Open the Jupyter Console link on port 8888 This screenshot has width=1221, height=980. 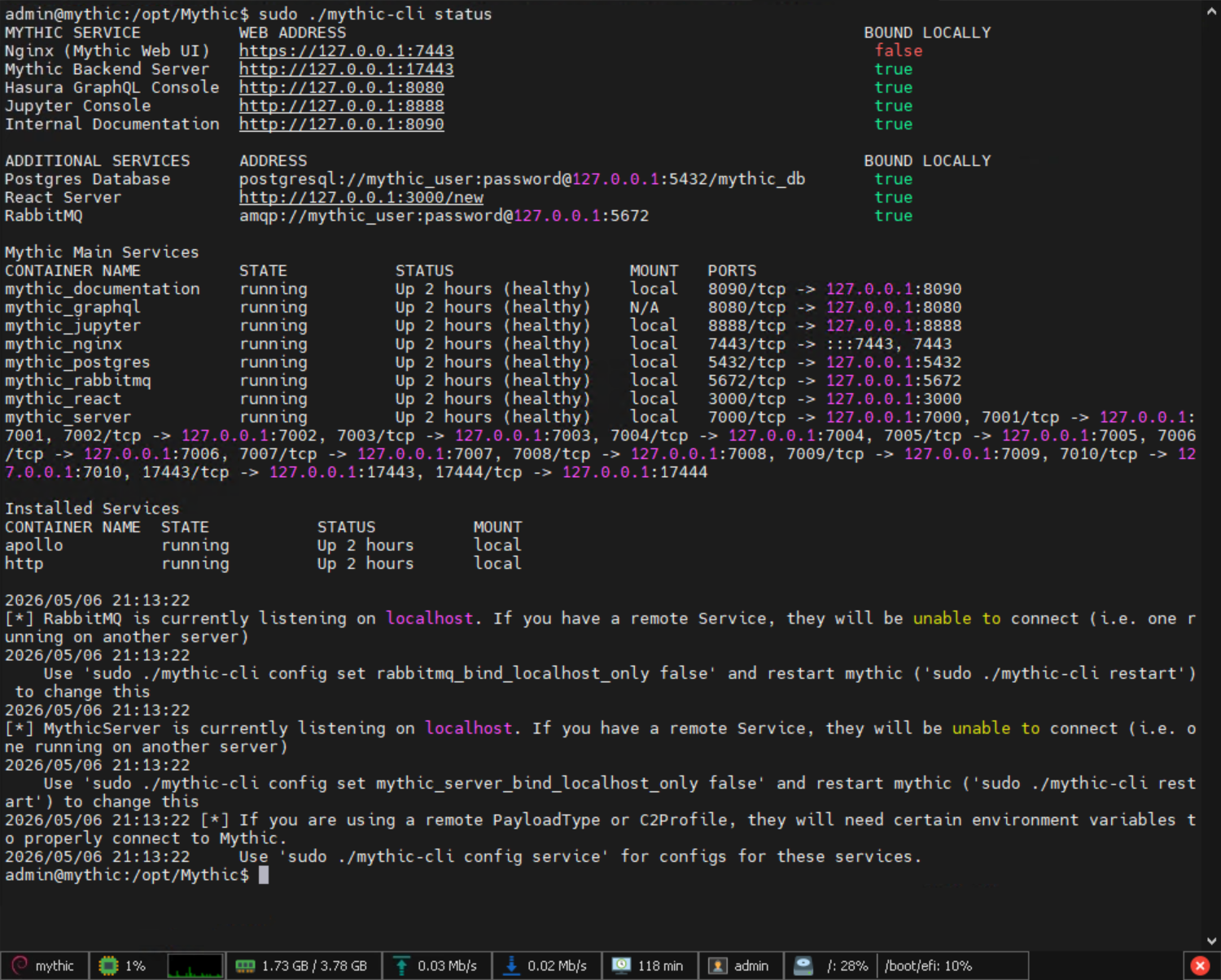click(x=341, y=106)
